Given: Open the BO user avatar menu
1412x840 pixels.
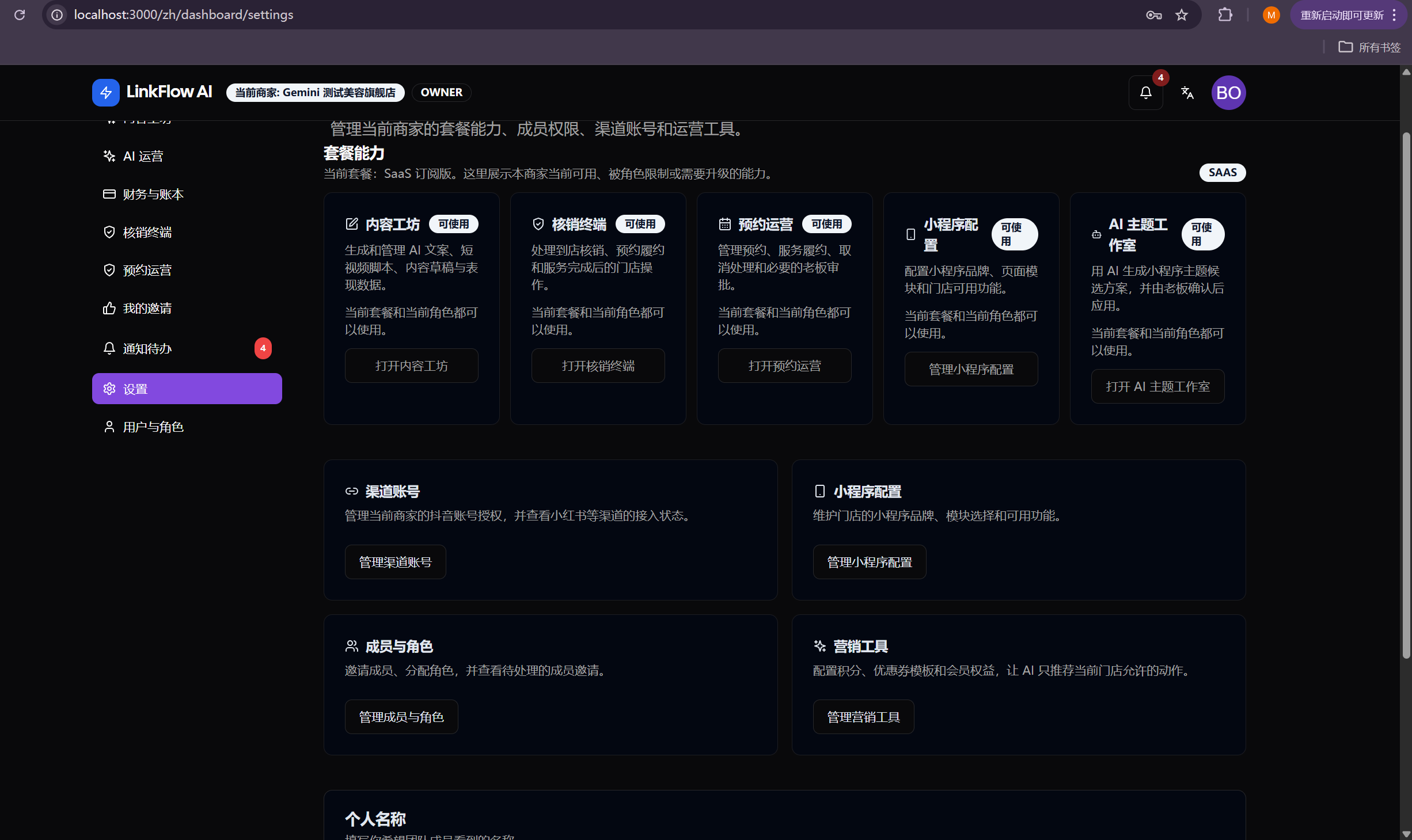Looking at the screenshot, I should [1229, 93].
